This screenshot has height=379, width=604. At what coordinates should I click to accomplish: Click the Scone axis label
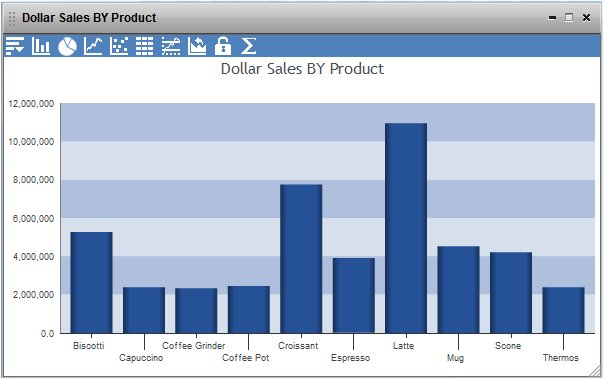[x=508, y=345]
